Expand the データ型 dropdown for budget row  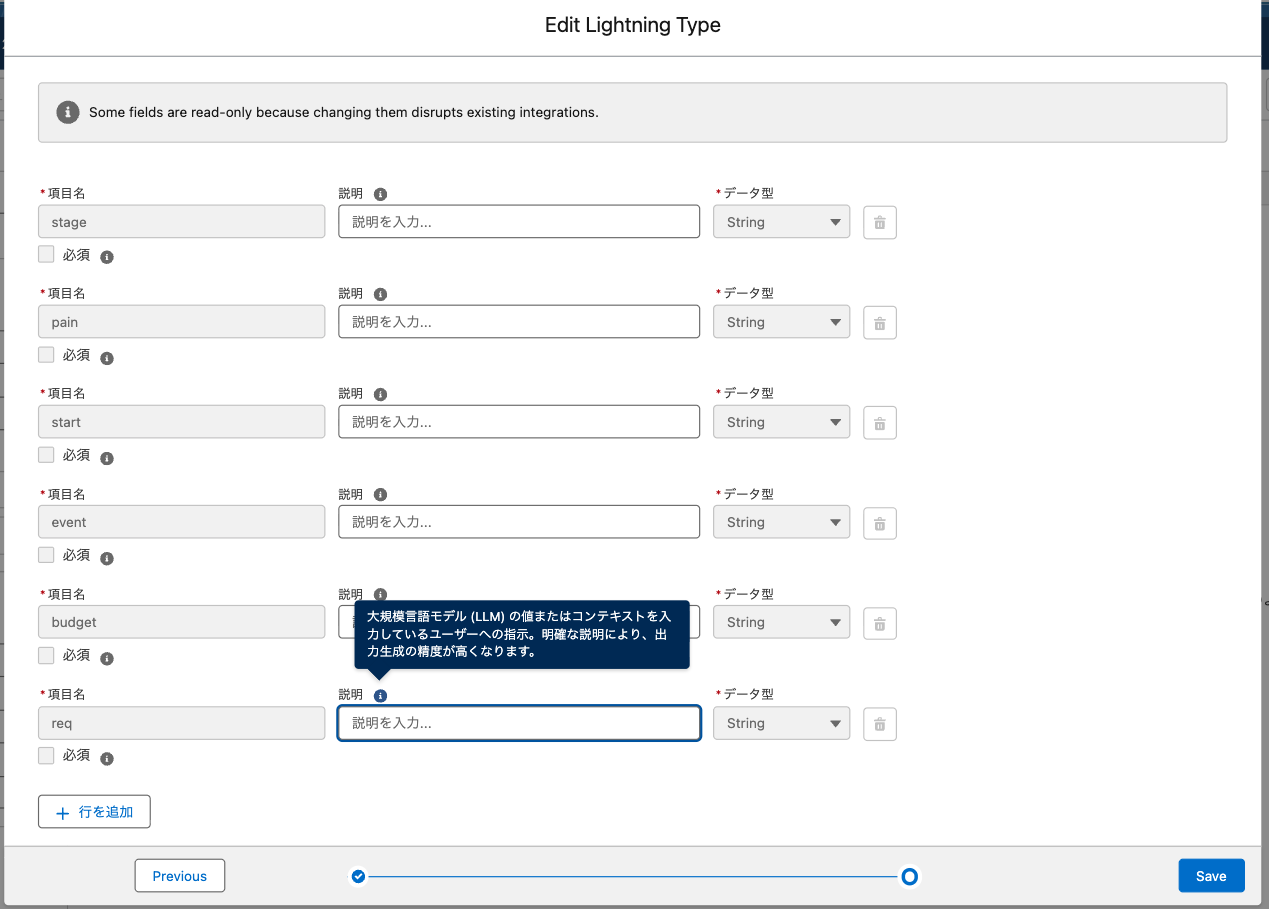click(x=781, y=622)
